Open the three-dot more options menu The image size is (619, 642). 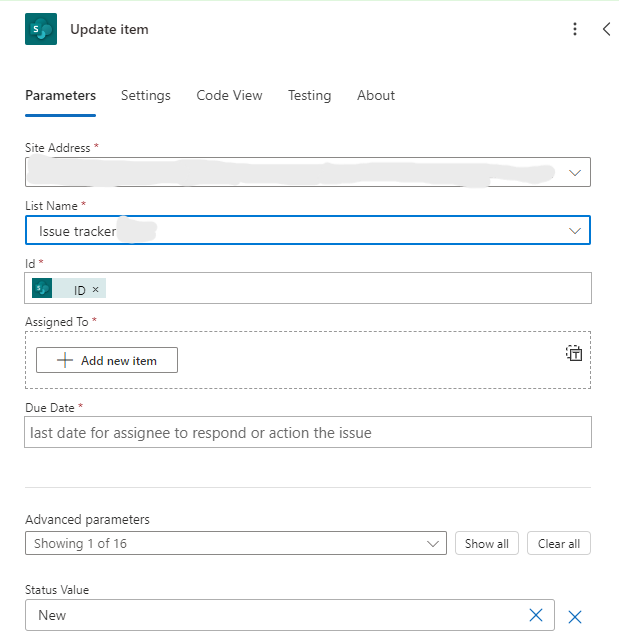(575, 29)
